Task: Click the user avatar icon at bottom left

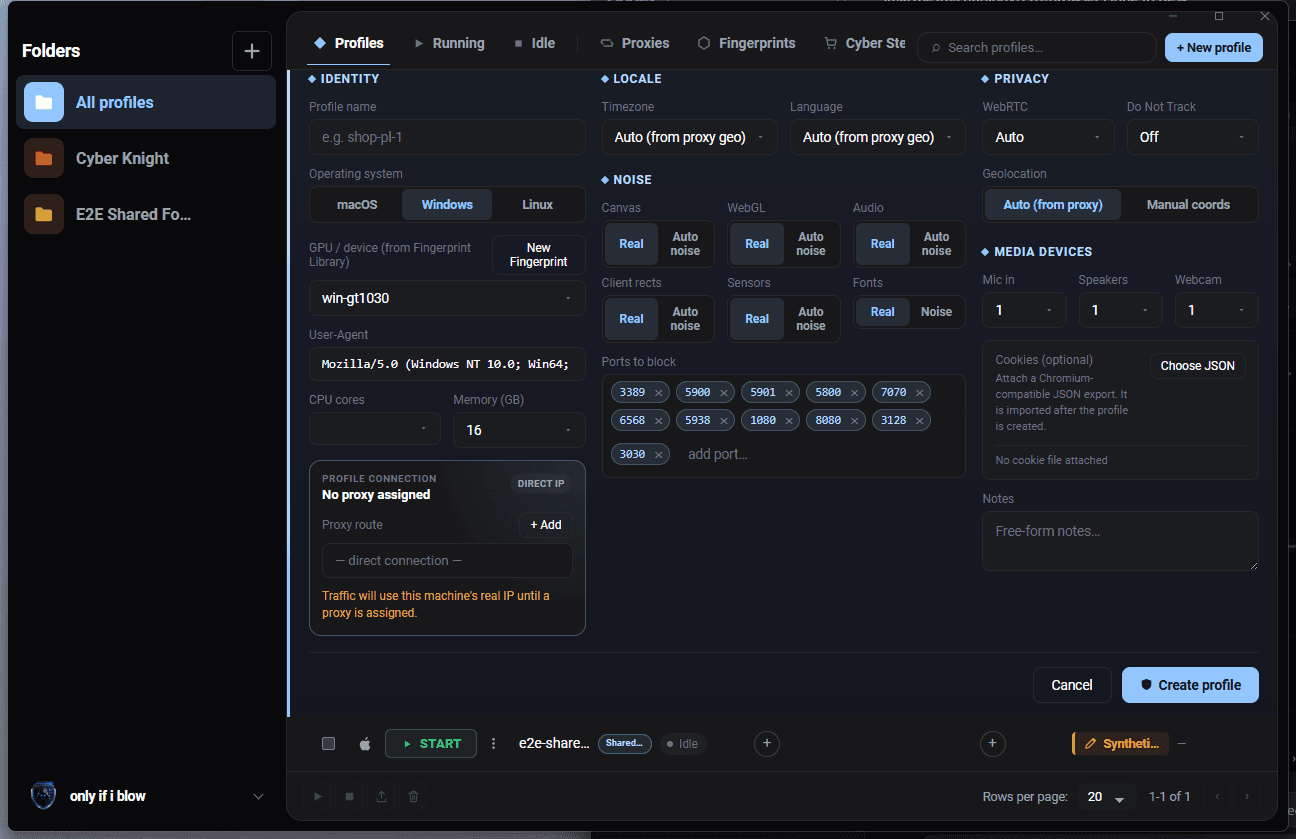Action: pyautogui.click(x=43, y=796)
